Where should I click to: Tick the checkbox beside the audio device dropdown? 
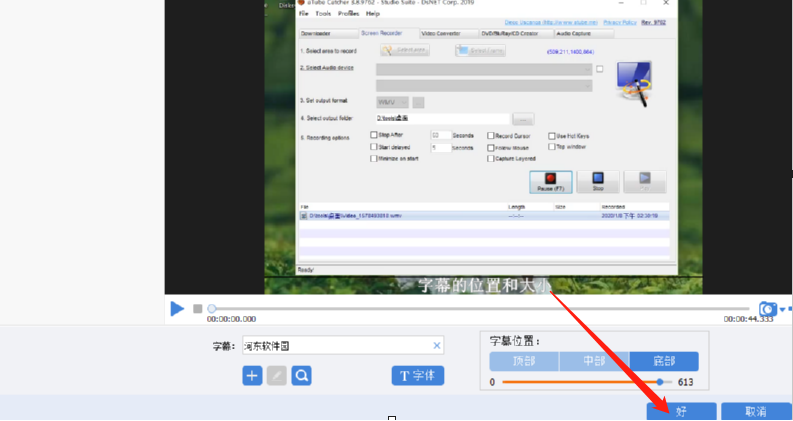pyautogui.click(x=599, y=69)
